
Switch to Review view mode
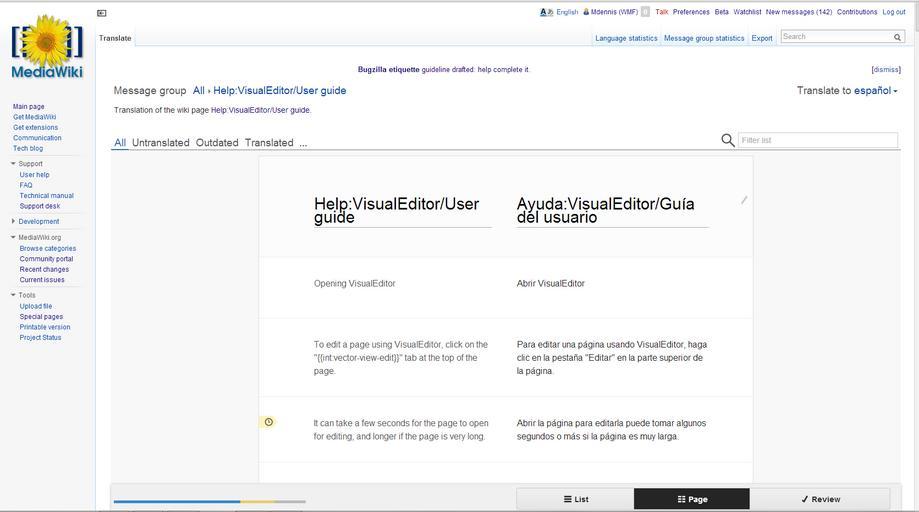point(820,499)
